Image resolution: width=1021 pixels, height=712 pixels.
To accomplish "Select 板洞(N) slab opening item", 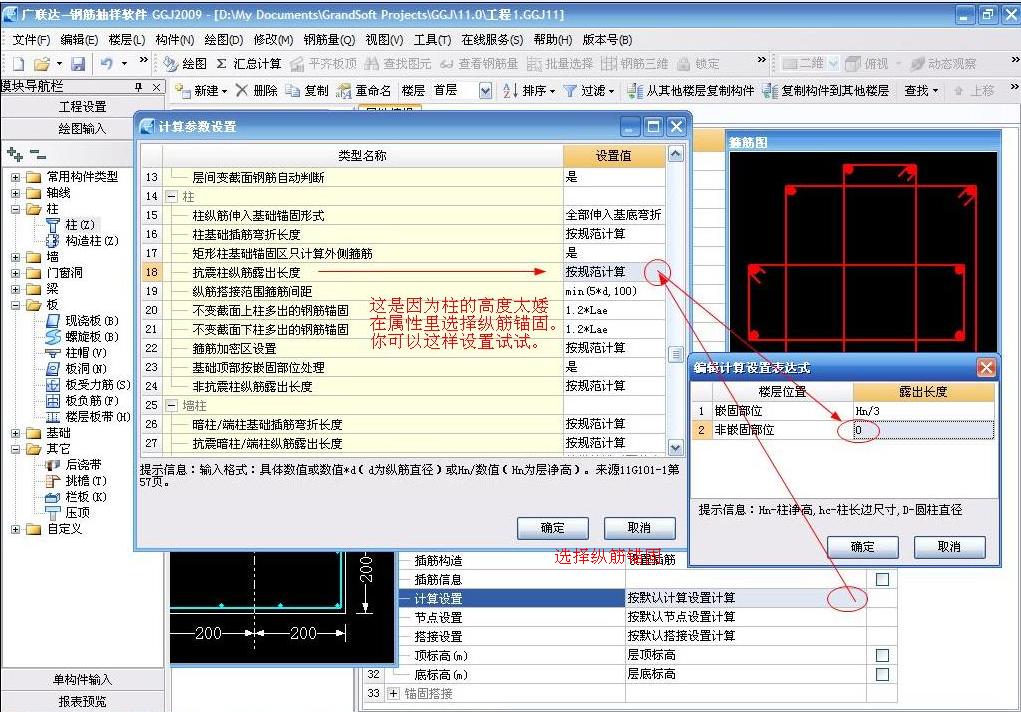I will pos(77,369).
